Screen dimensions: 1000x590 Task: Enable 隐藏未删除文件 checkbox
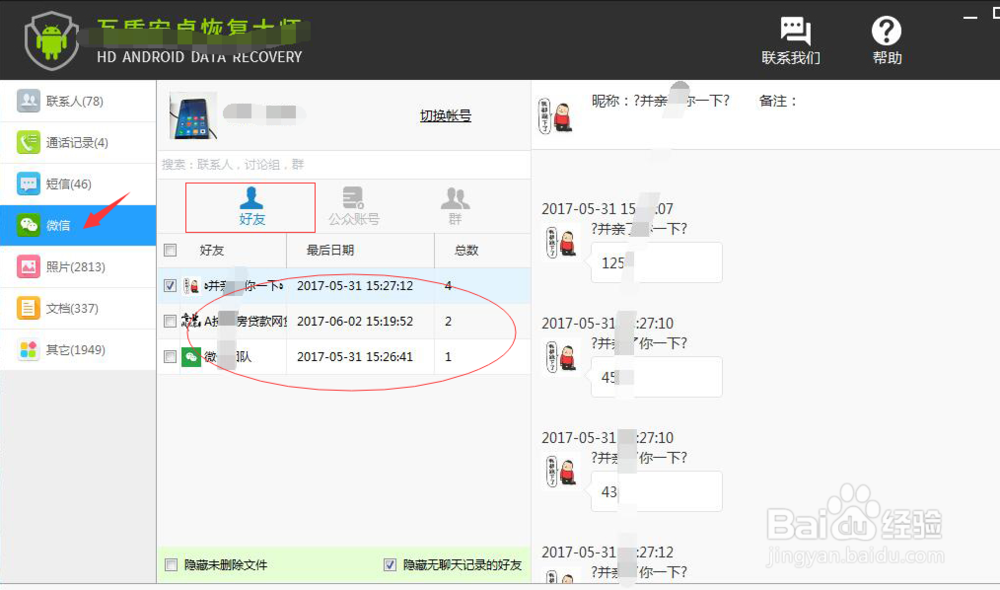(x=171, y=564)
